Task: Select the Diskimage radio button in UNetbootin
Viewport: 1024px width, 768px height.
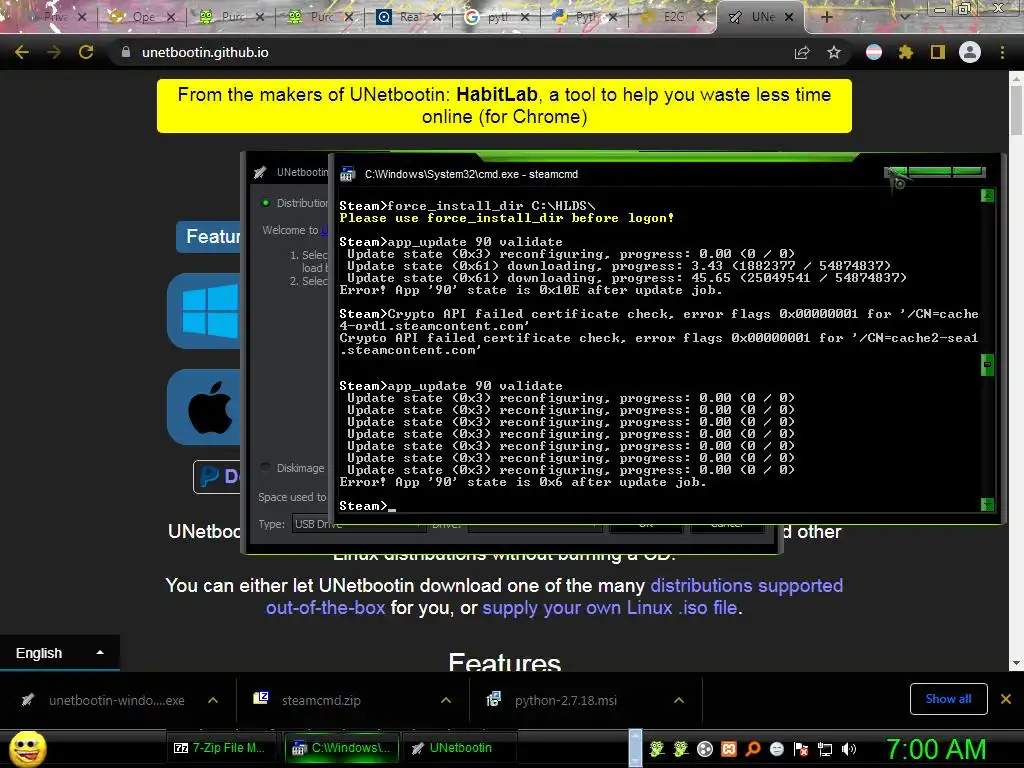Action: click(x=266, y=468)
